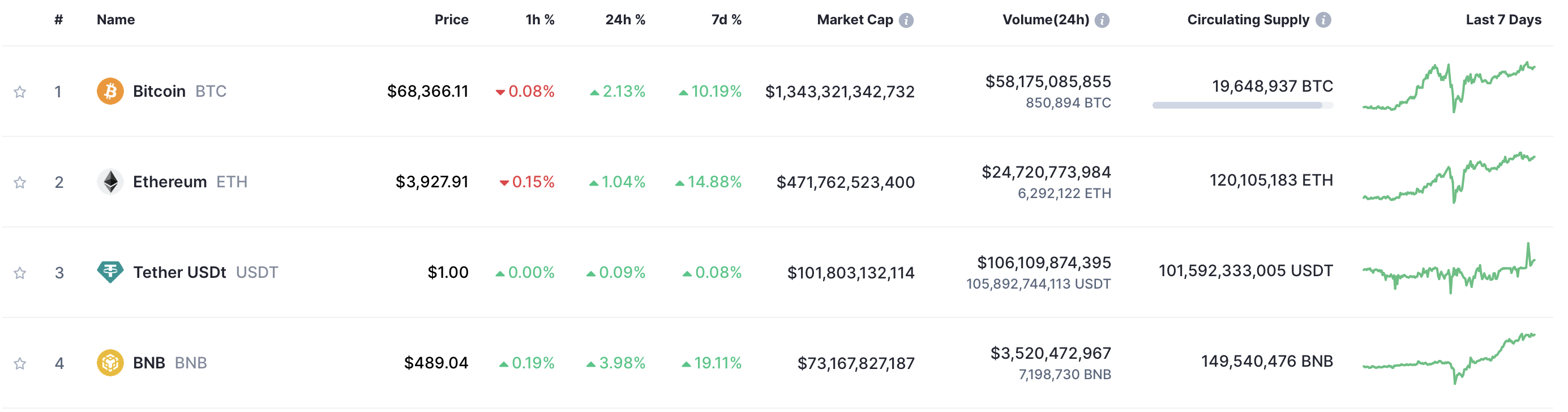Open the BNB 7-day sparkline chart
Screen dimensions: 1568x412
pyautogui.click(x=1449, y=359)
